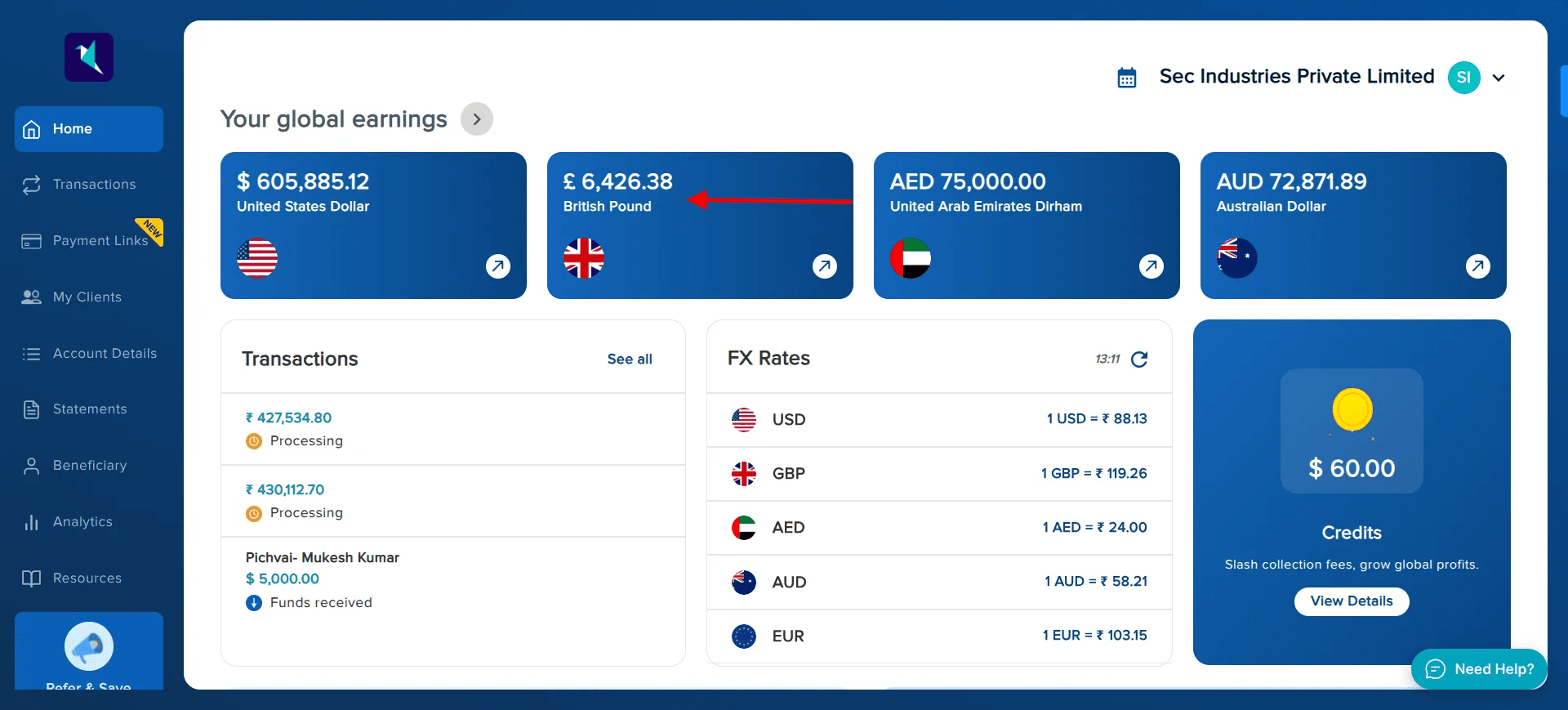Click the SI profile avatar
The width and height of the screenshot is (1568, 710).
tap(1463, 78)
